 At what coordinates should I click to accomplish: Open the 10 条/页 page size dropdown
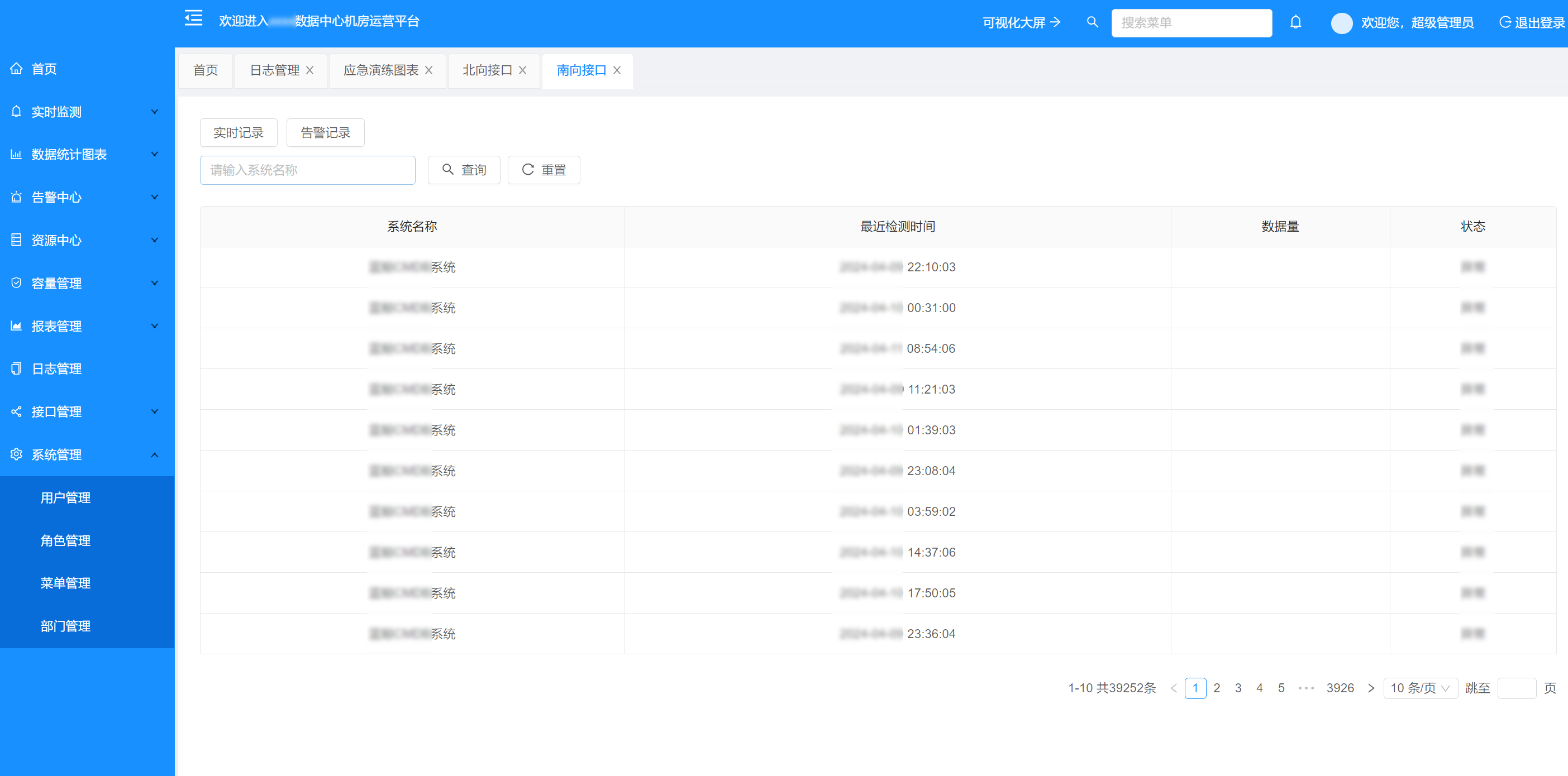coord(1419,688)
